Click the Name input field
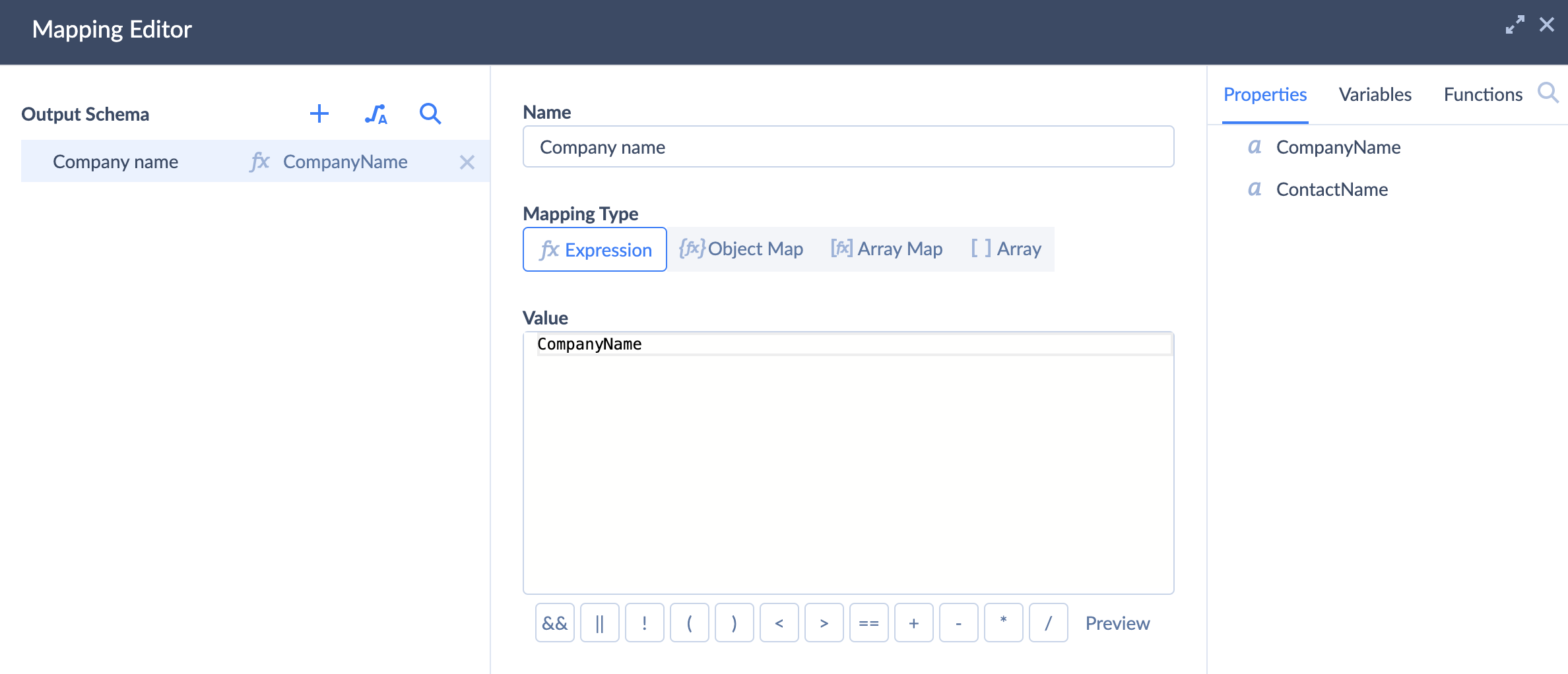 click(x=848, y=146)
